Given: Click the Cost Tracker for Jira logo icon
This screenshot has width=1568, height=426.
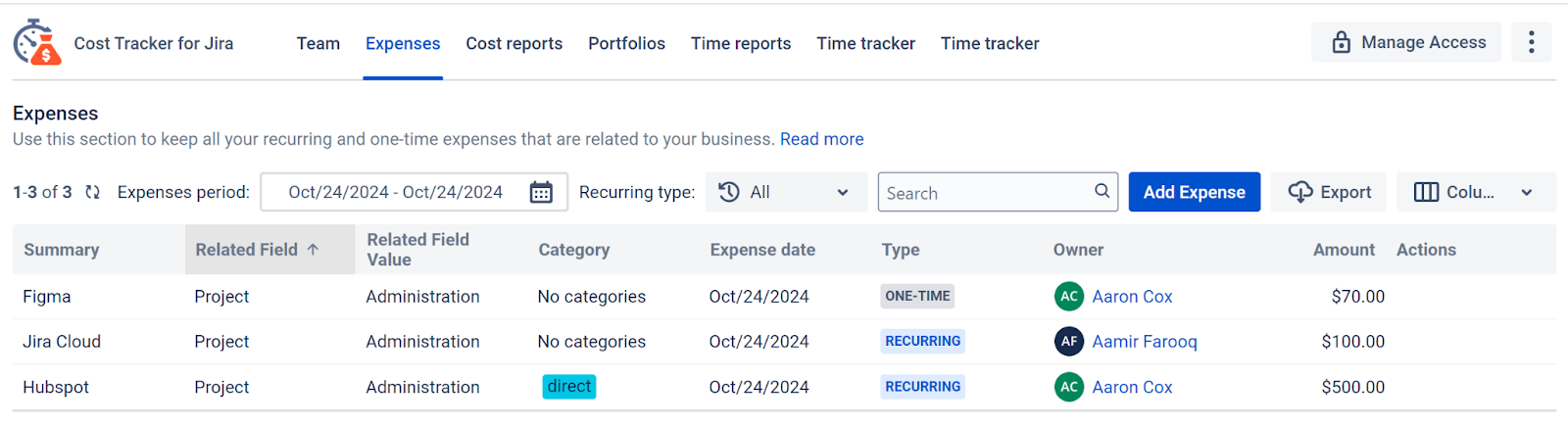Looking at the screenshot, I should click(37, 43).
